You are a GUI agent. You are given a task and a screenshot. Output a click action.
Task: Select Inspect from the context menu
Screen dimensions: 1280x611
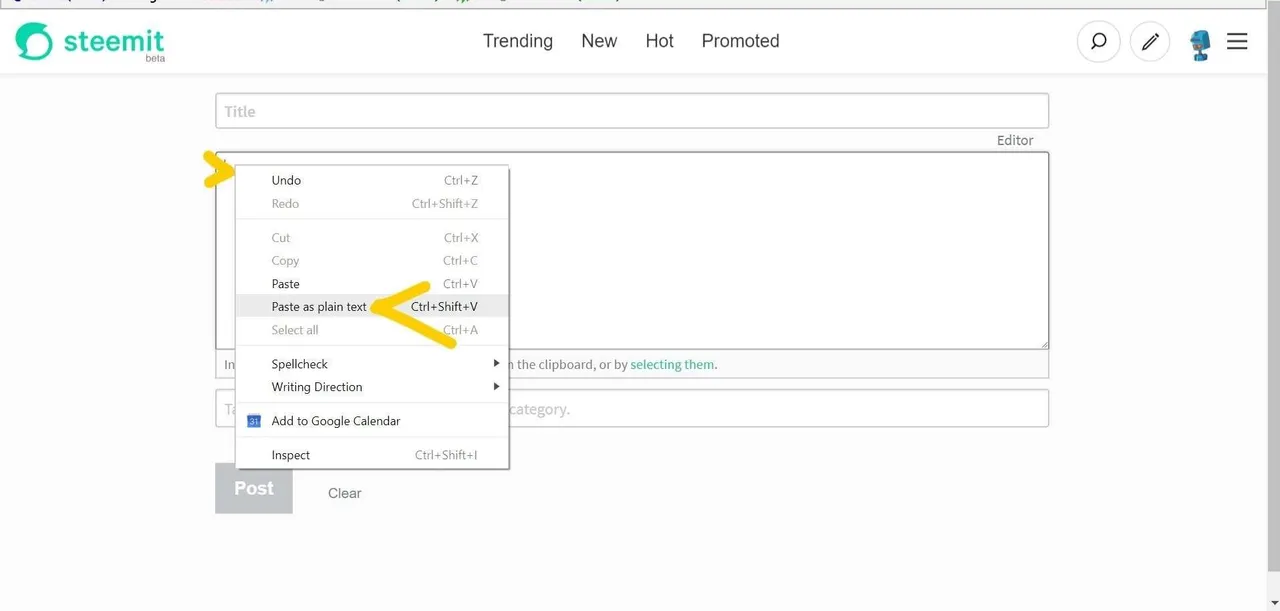click(x=291, y=455)
